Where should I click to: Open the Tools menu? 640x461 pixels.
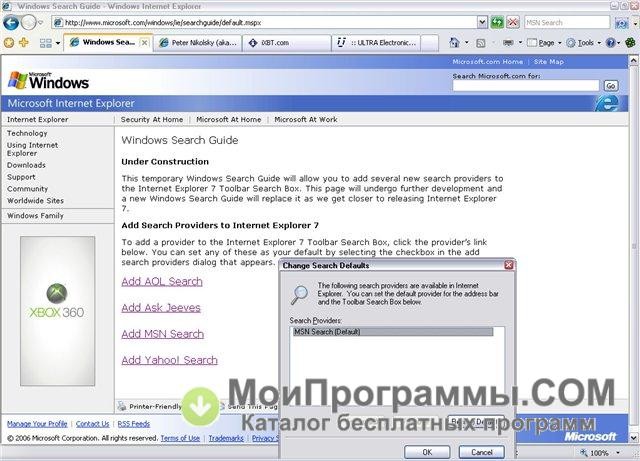click(584, 42)
